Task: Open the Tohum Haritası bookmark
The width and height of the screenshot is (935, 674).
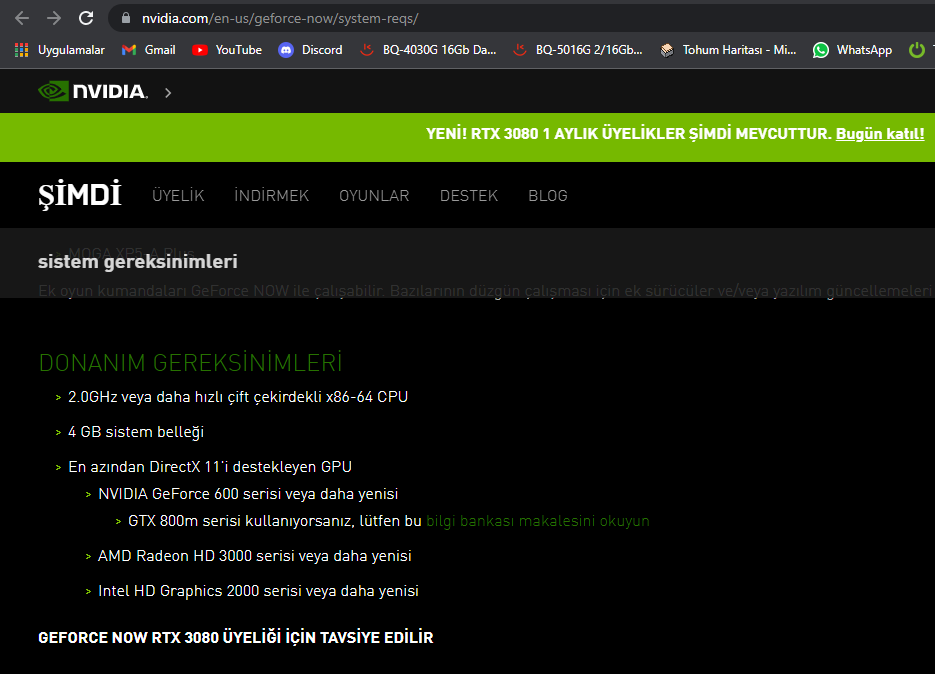Action: click(729, 50)
